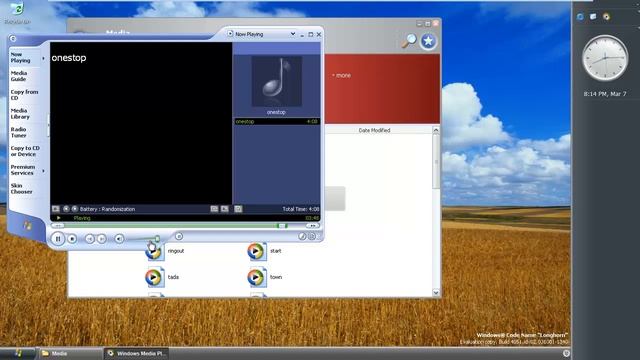Select the onestop playlist entry

pos(276,122)
